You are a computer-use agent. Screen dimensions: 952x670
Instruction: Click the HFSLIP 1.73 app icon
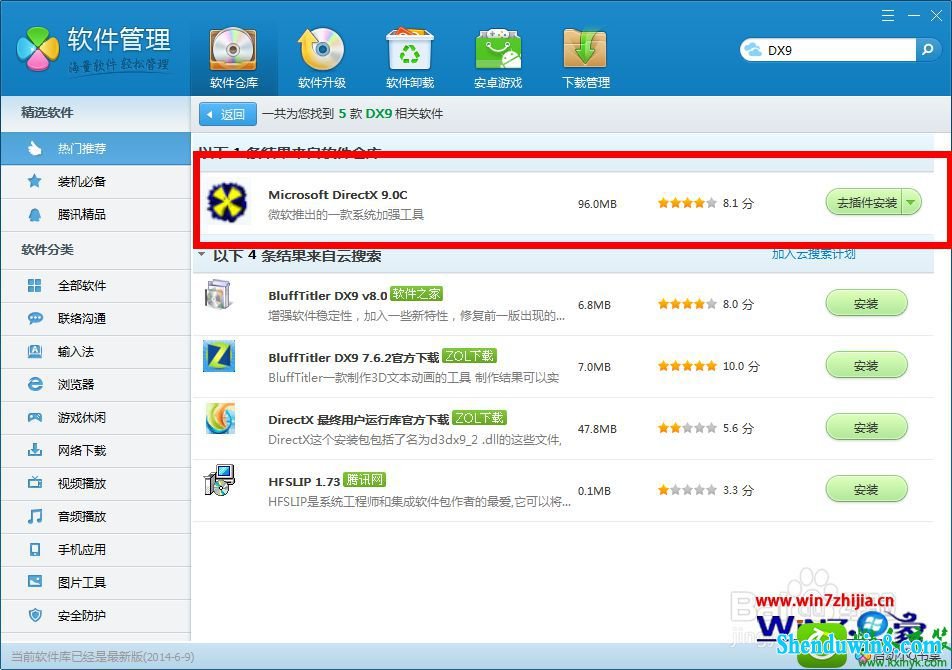(219, 480)
